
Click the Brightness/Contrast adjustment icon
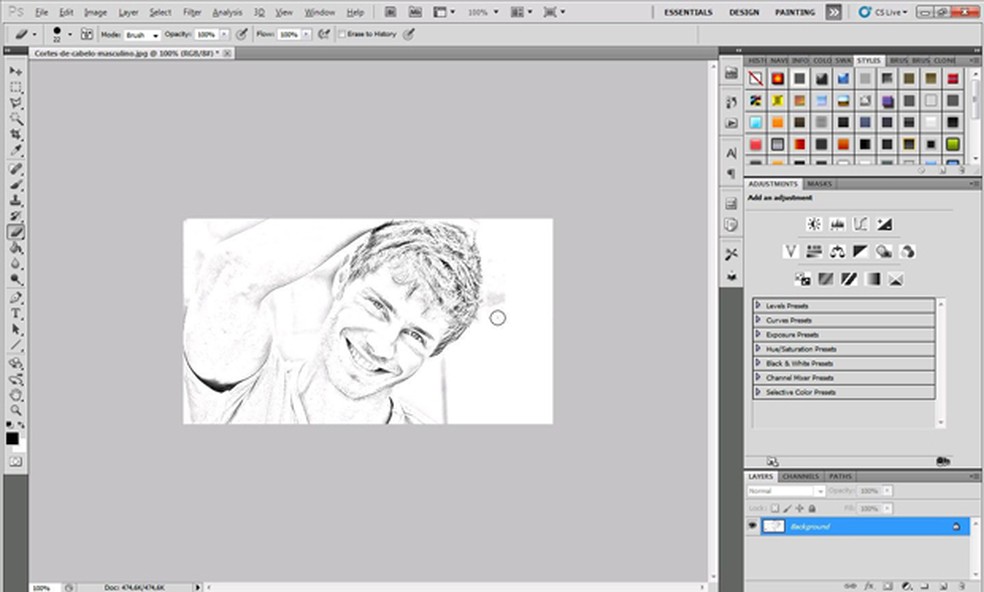(814, 224)
